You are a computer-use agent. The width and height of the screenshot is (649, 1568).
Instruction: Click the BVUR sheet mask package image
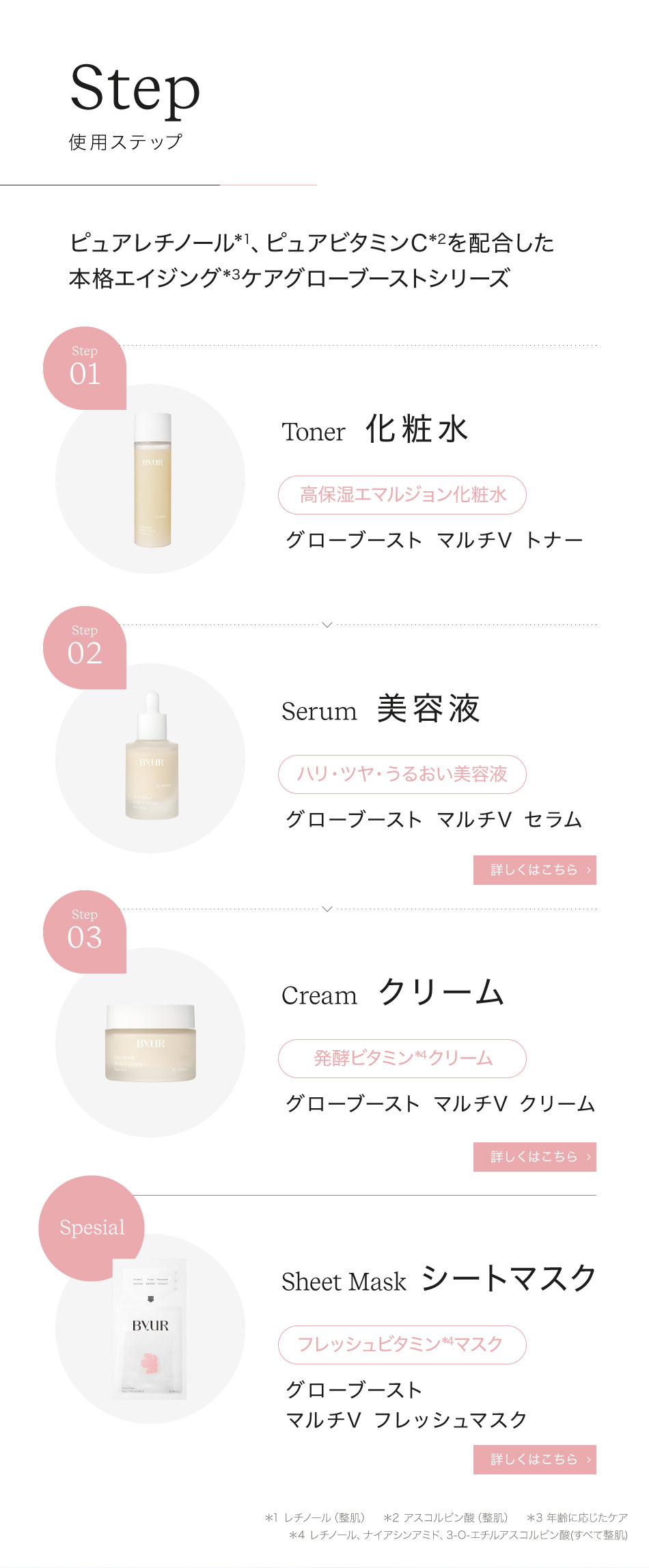coord(150,1329)
